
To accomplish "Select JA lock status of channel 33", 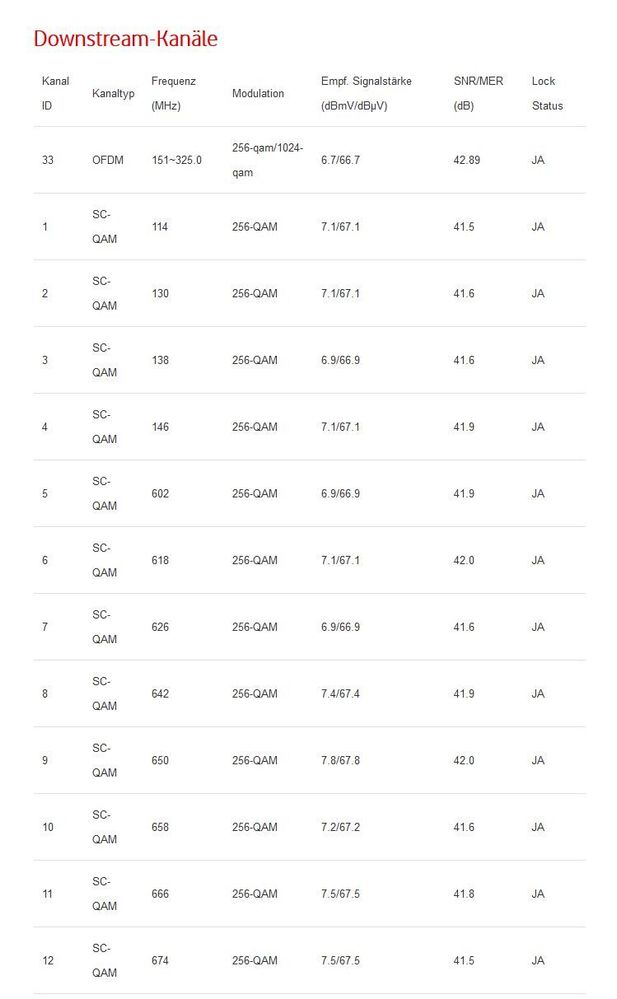I will click(x=538, y=160).
